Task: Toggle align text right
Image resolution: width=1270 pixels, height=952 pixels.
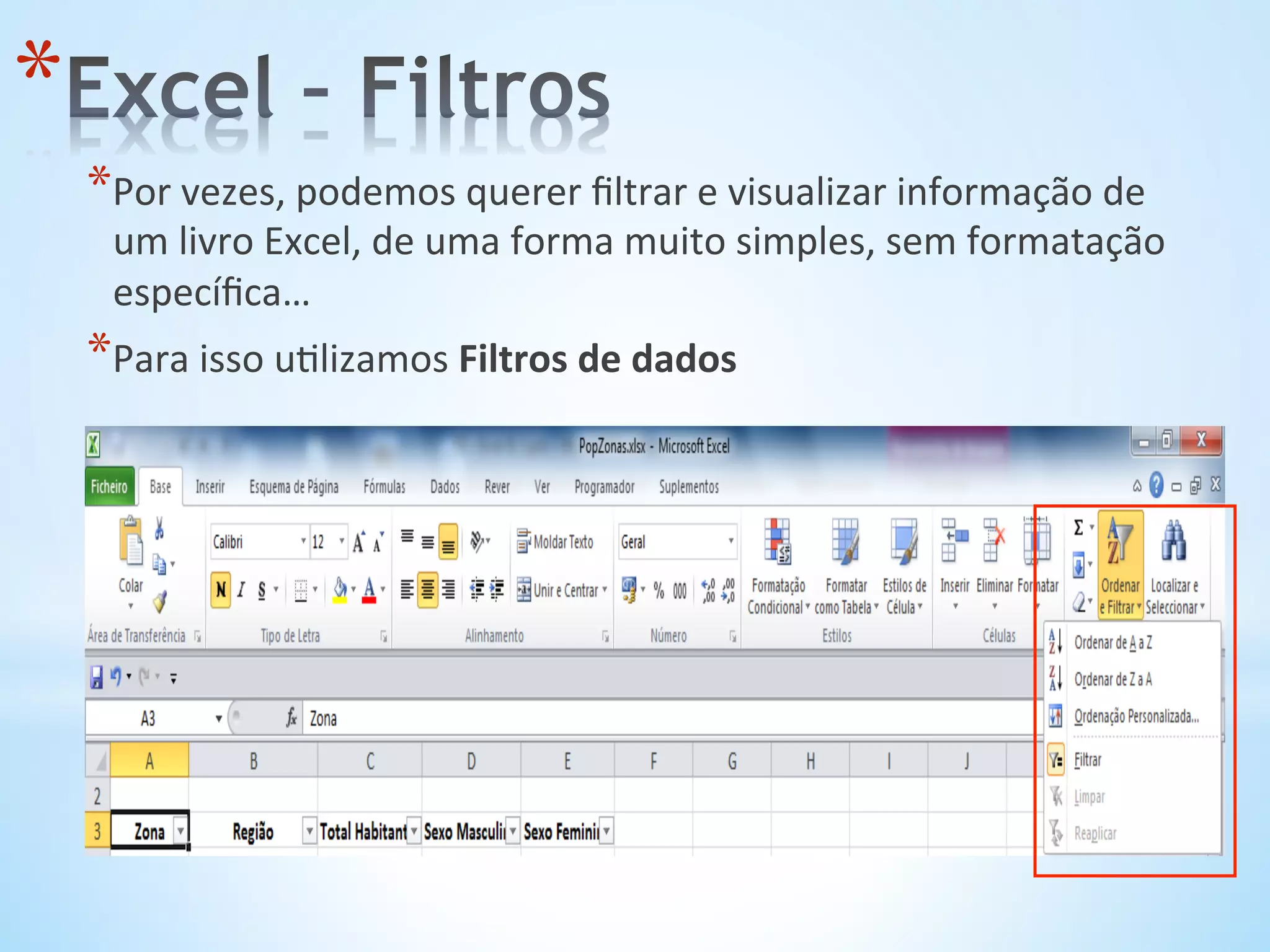Action: click(x=448, y=589)
